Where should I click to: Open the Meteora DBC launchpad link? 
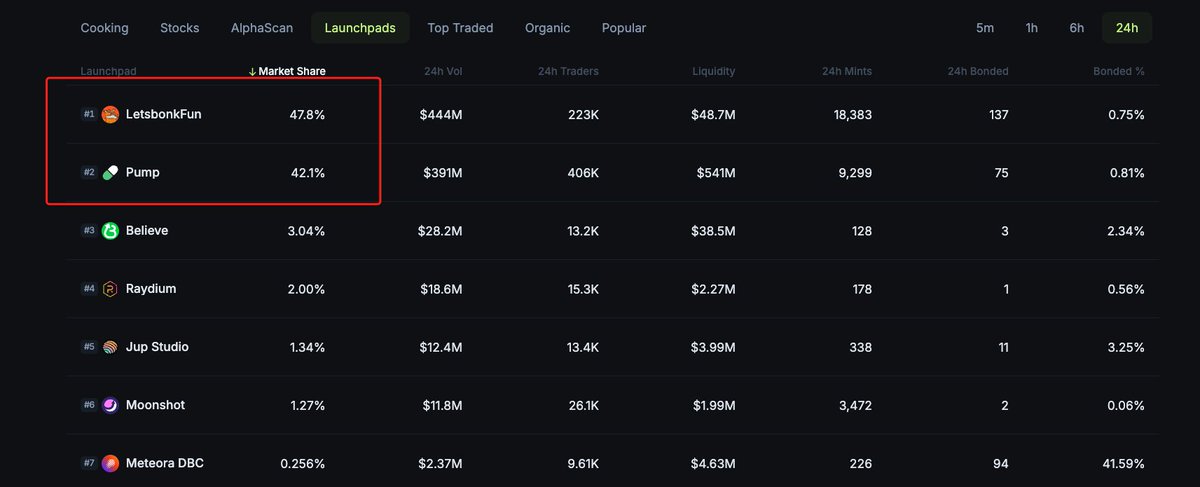pos(165,463)
